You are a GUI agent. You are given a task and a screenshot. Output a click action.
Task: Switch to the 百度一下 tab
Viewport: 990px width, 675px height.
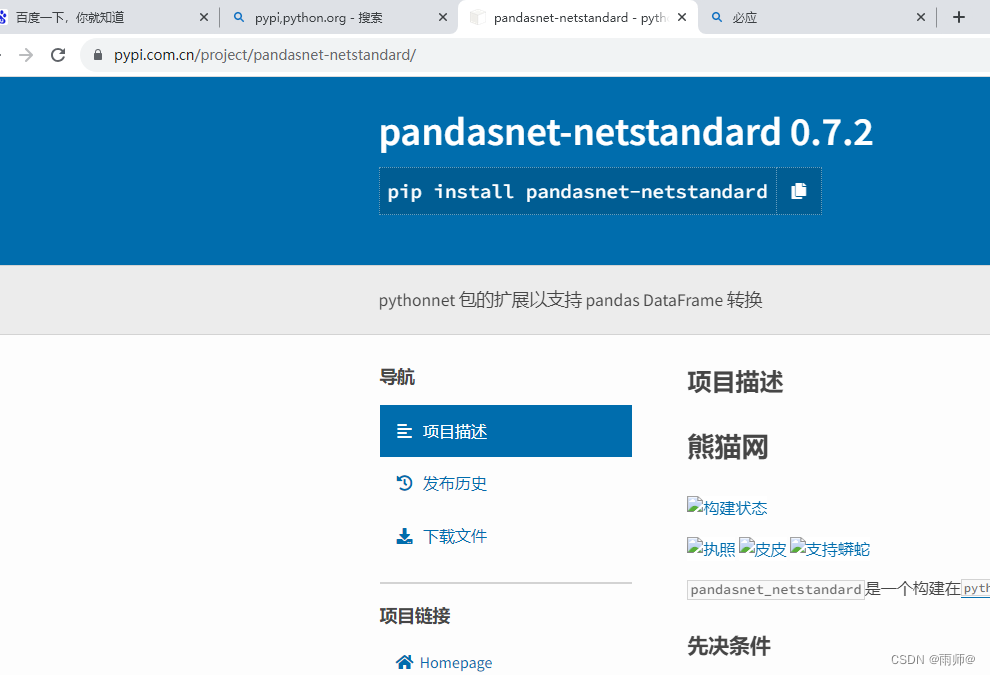[x=100, y=16]
